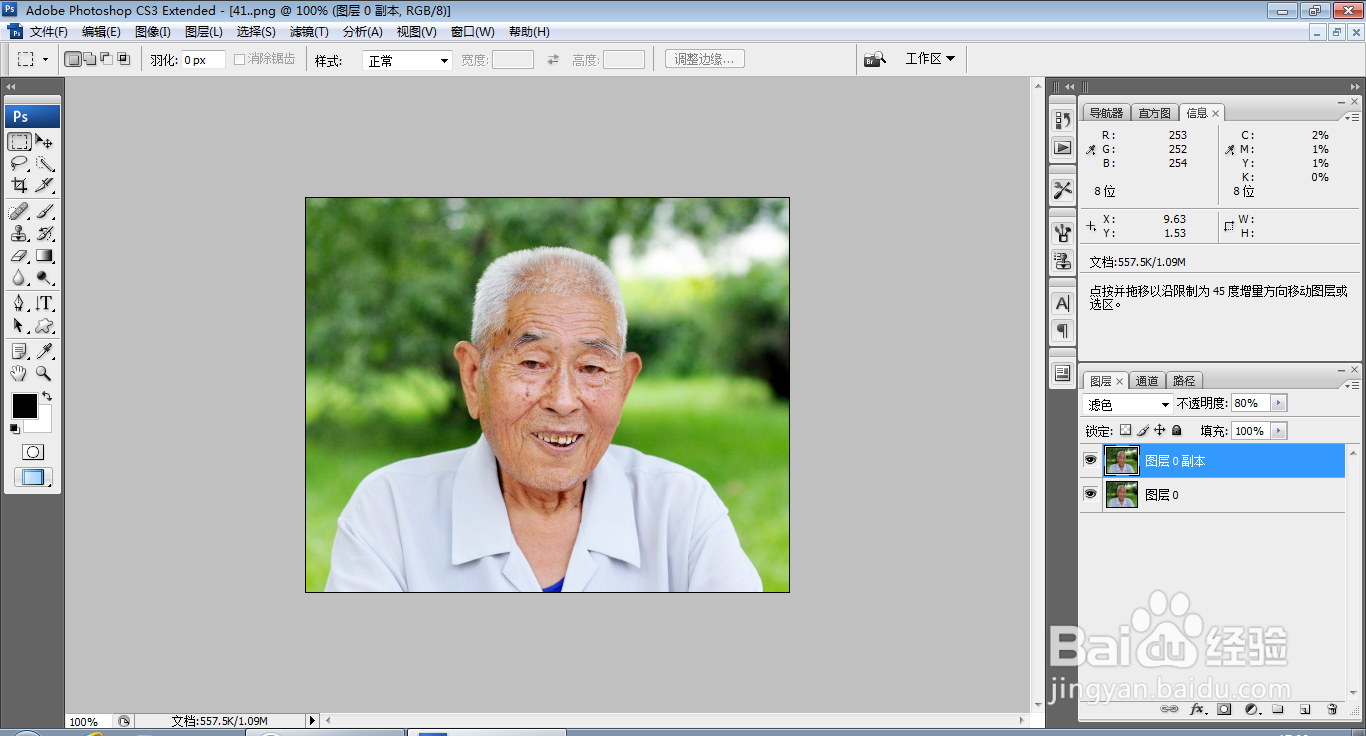Select the Clone Stamp tool

pos(20,234)
